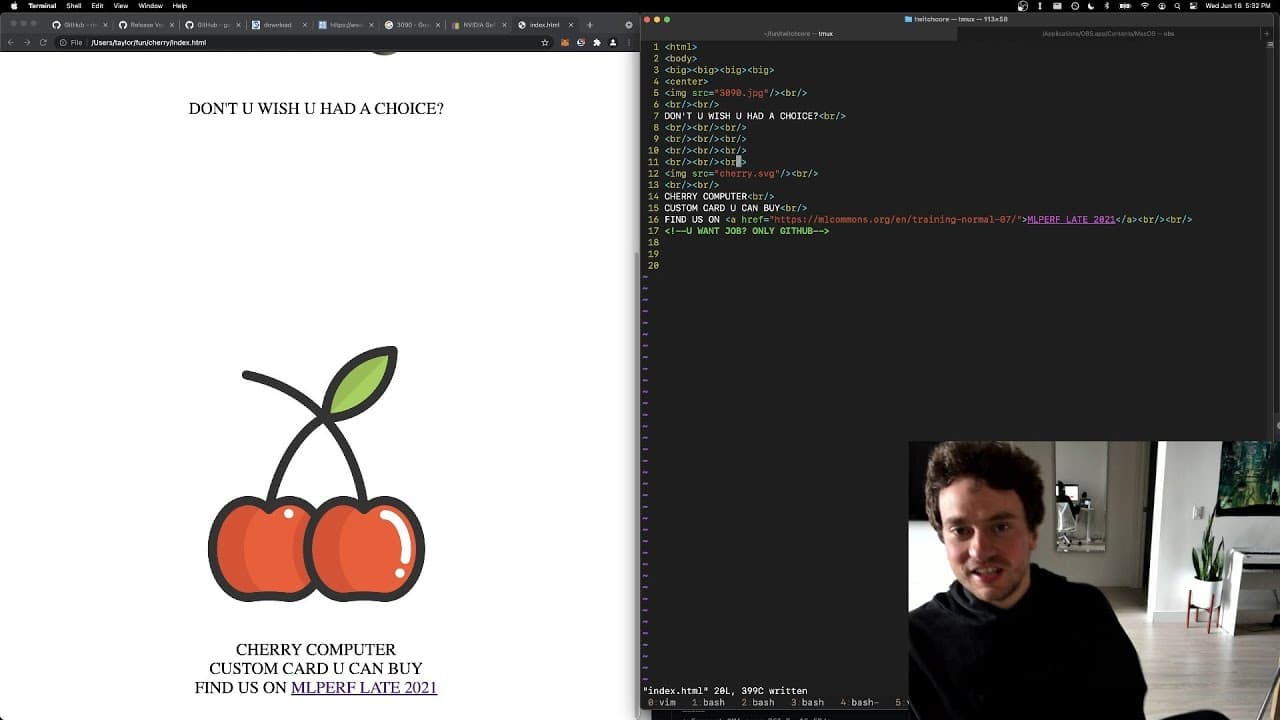Open the browser Extensions puzzle icon
Image resolution: width=1280 pixels, height=720 pixels.
coord(597,43)
